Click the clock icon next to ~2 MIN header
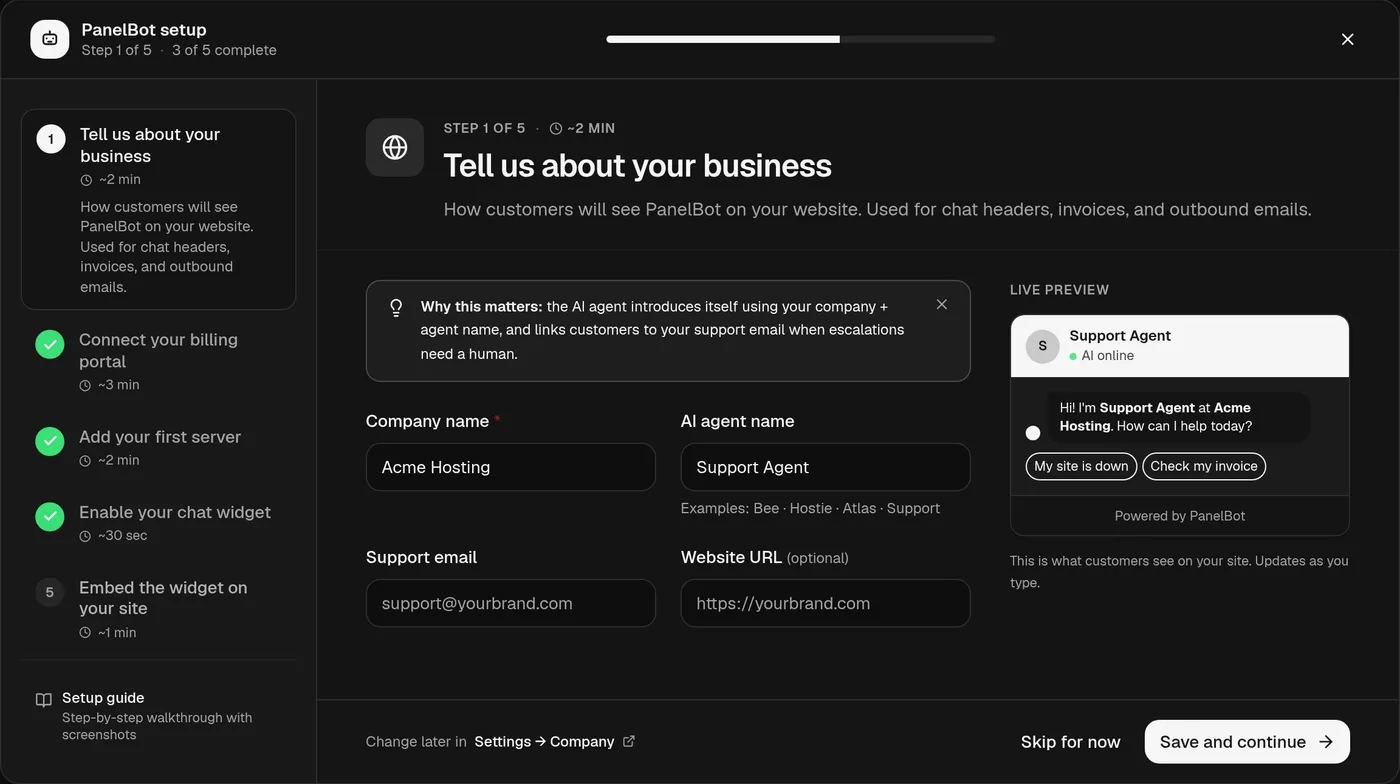 pyautogui.click(x=556, y=129)
